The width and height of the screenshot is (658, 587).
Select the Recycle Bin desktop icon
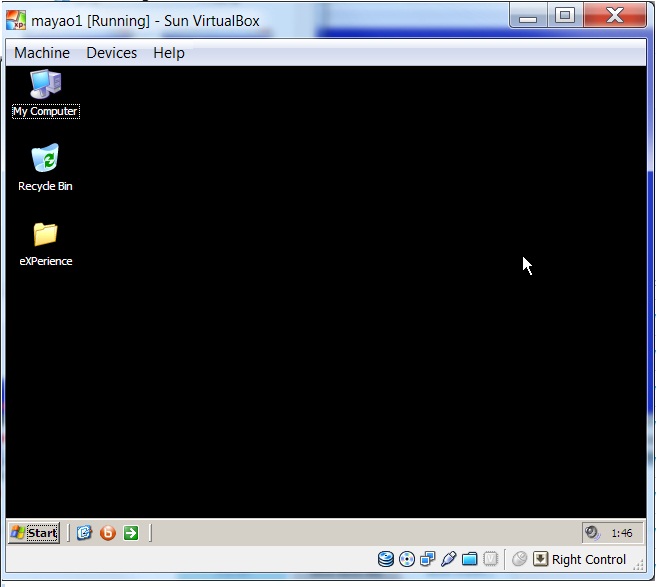click(x=45, y=160)
